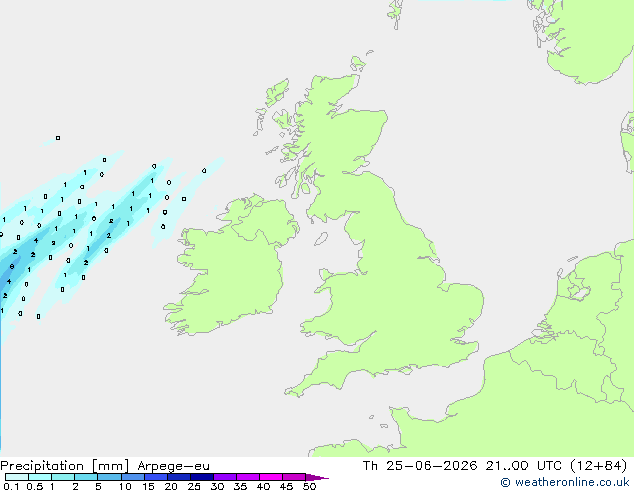Click the 2–5 mm legend color swatch

[86, 477]
